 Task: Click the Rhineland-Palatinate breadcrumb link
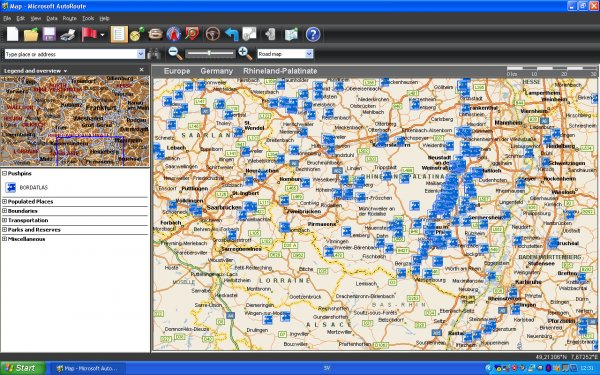(280, 71)
